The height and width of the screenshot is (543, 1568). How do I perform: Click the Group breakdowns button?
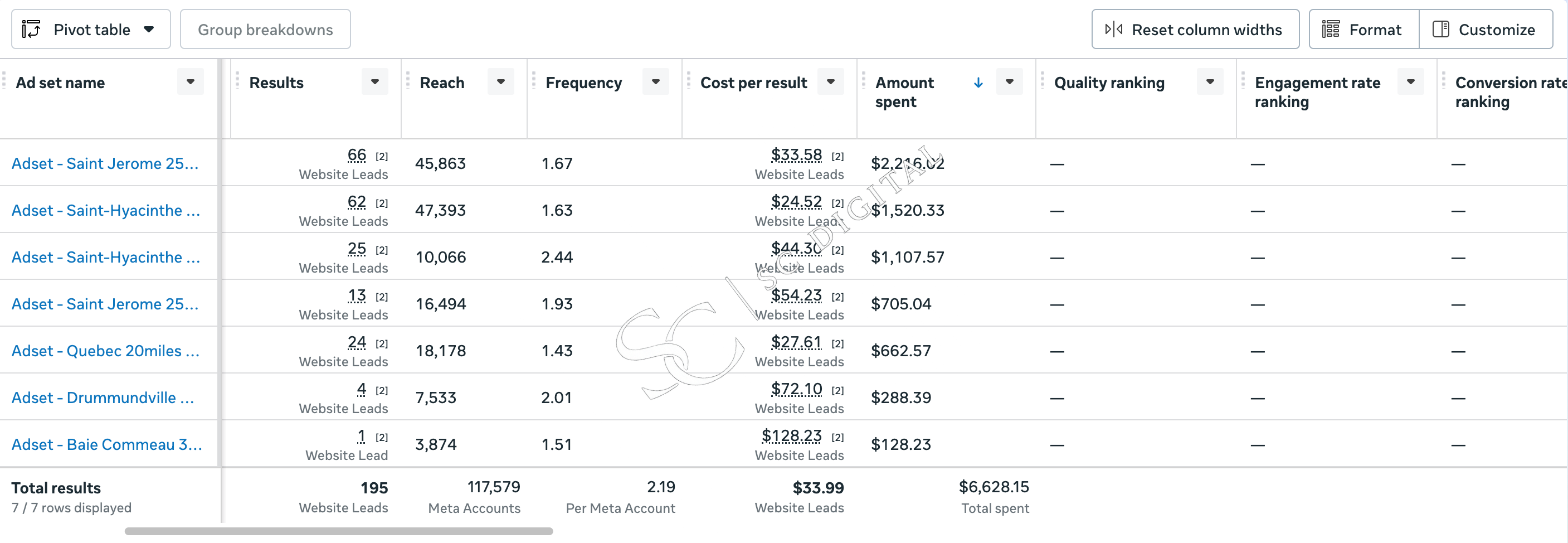pyautogui.click(x=265, y=29)
